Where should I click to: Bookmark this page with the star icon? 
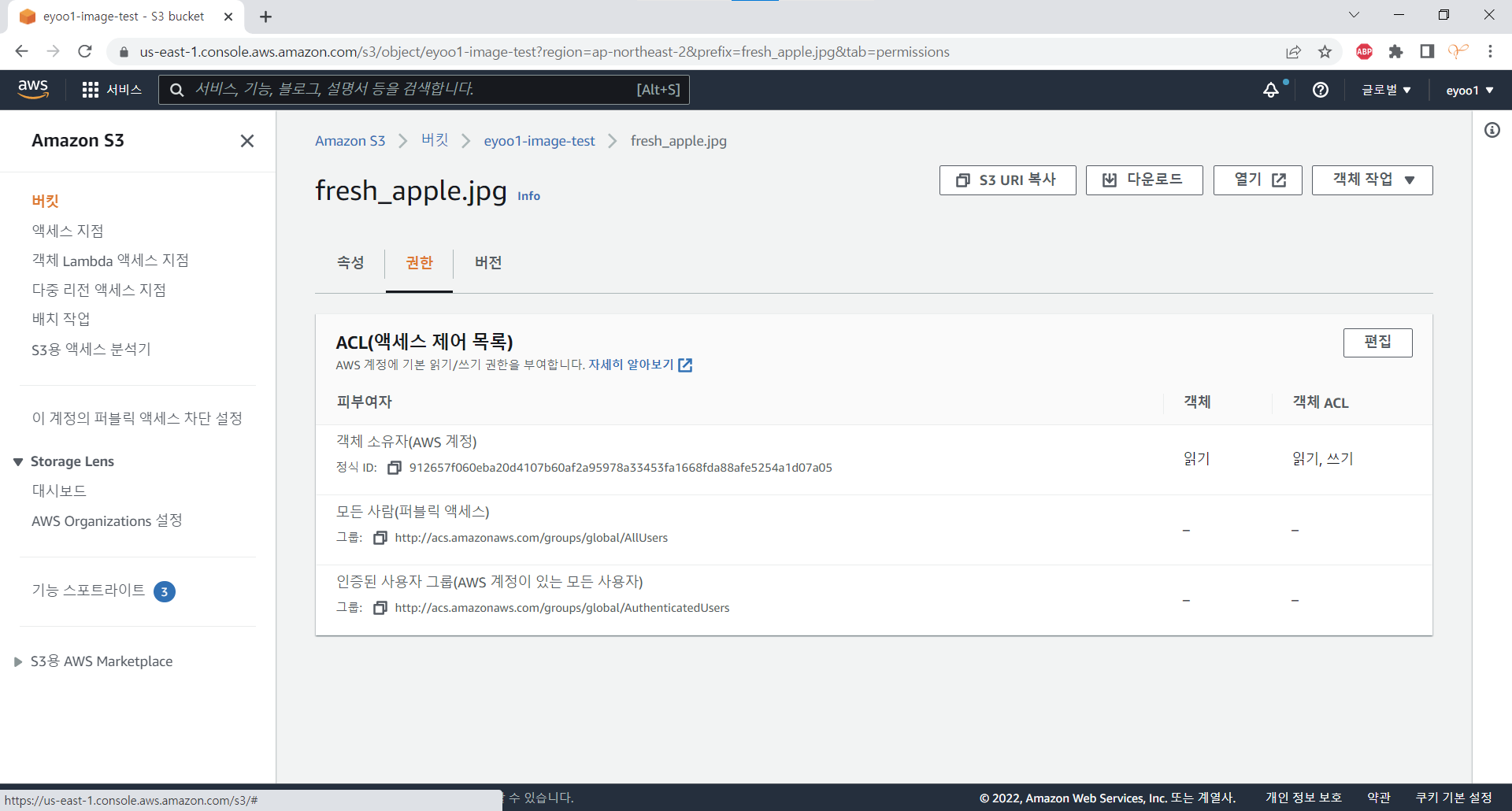(1325, 52)
